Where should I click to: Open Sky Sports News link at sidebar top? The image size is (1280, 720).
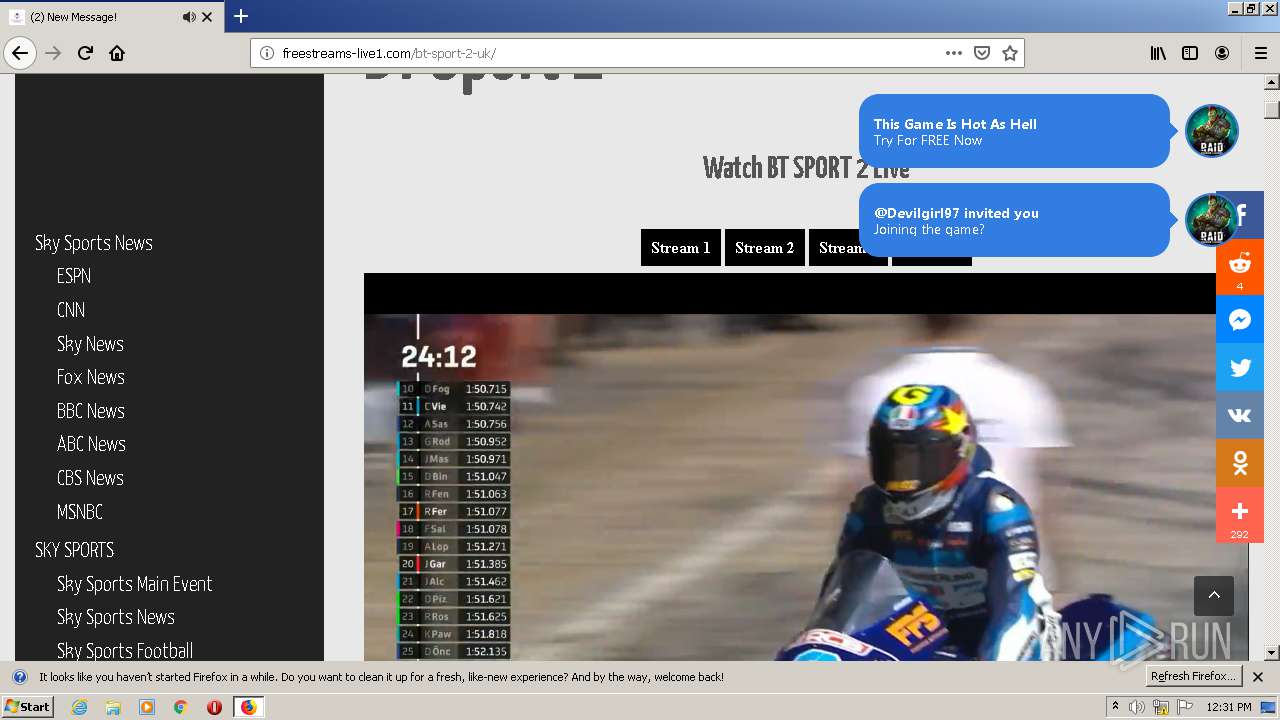click(94, 243)
